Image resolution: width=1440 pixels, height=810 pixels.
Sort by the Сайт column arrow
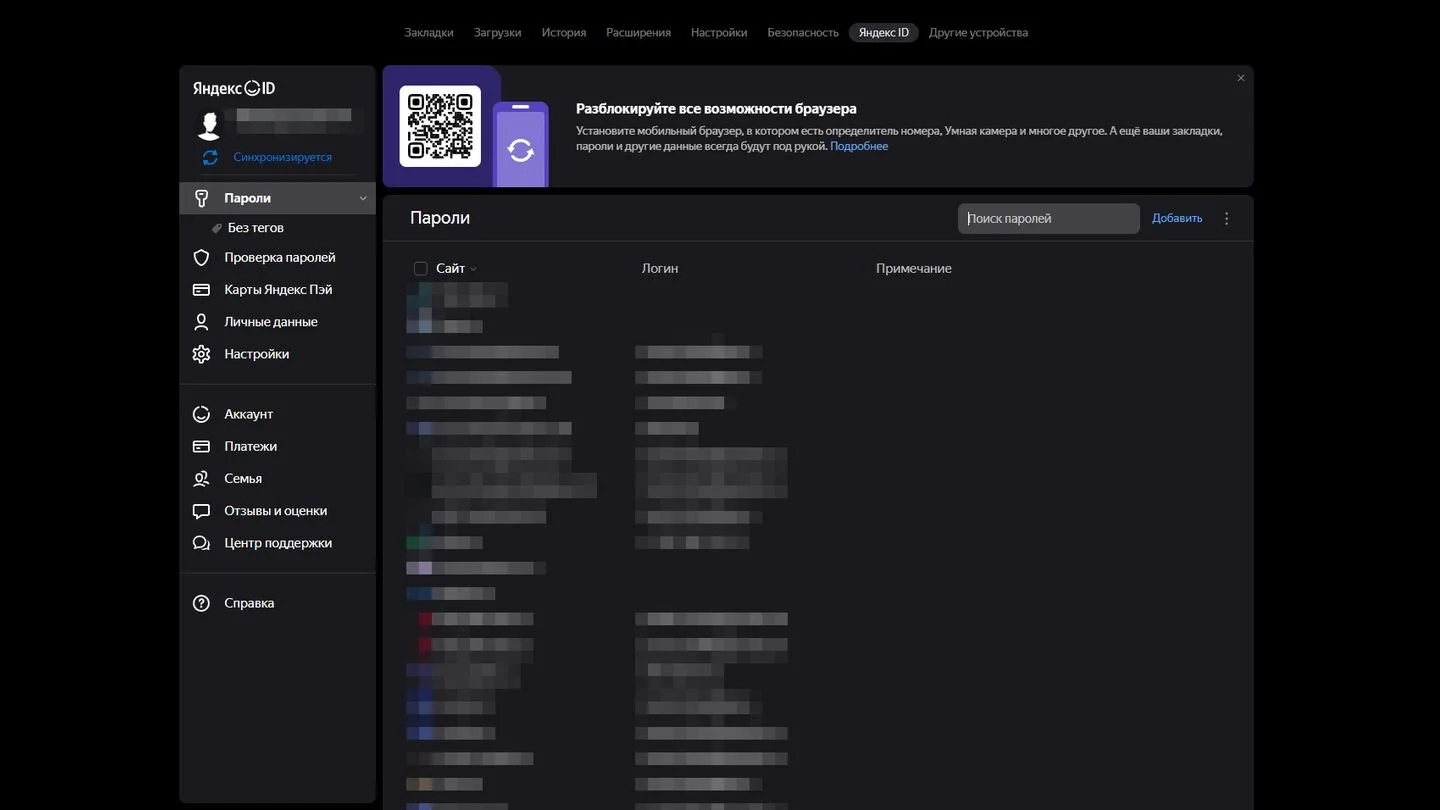[473, 269]
